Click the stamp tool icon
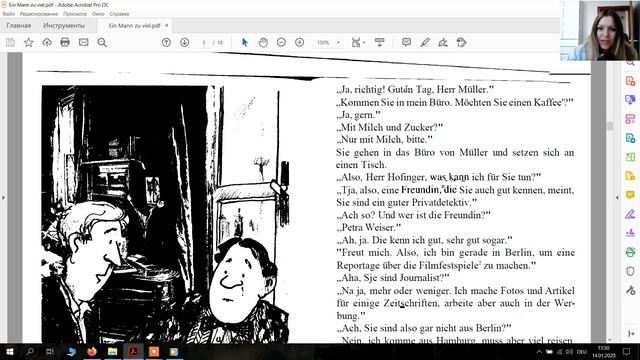This screenshot has width=640, height=360. tap(462, 42)
